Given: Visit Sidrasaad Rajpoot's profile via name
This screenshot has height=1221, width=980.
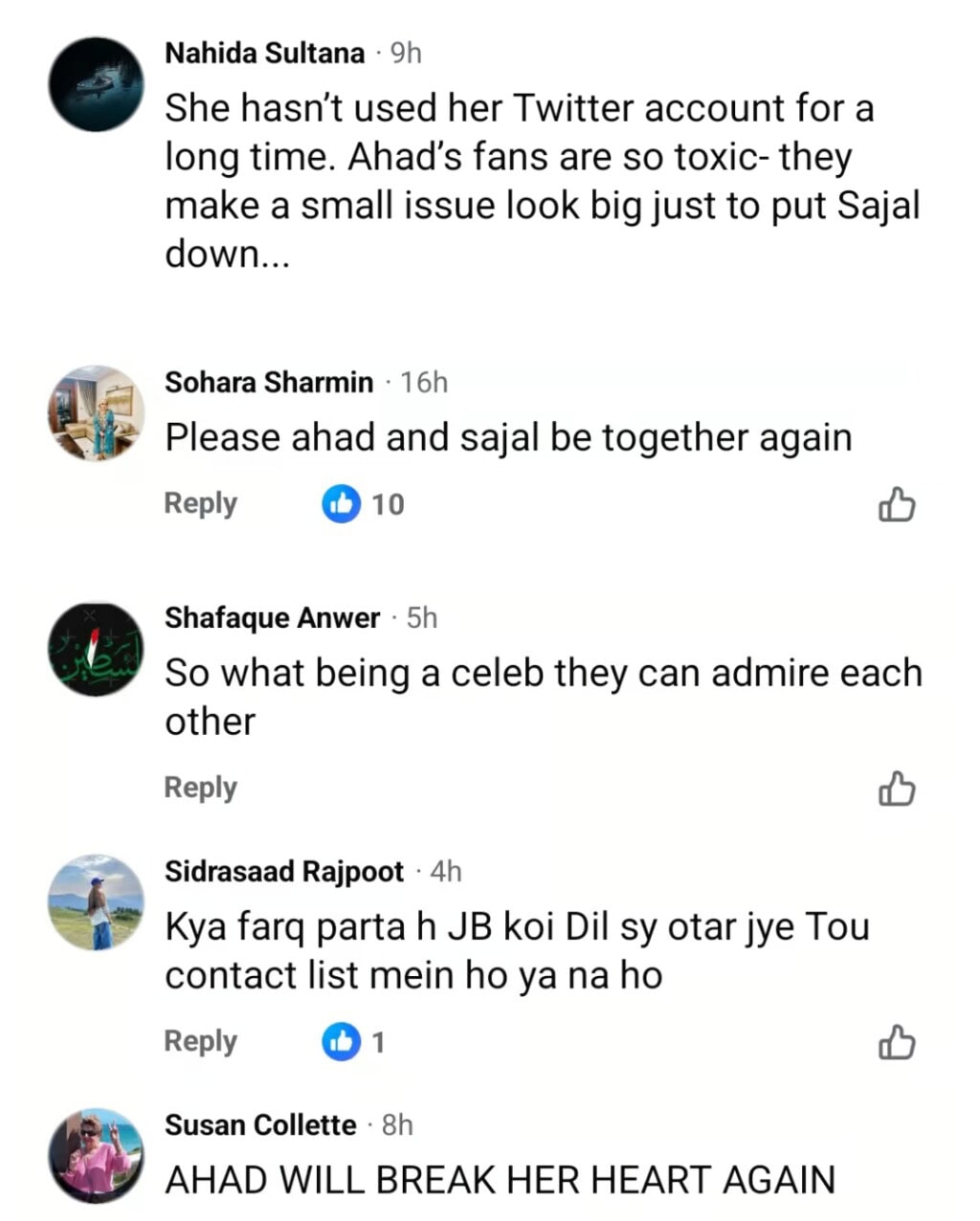Looking at the screenshot, I should [x=284, y=872].
